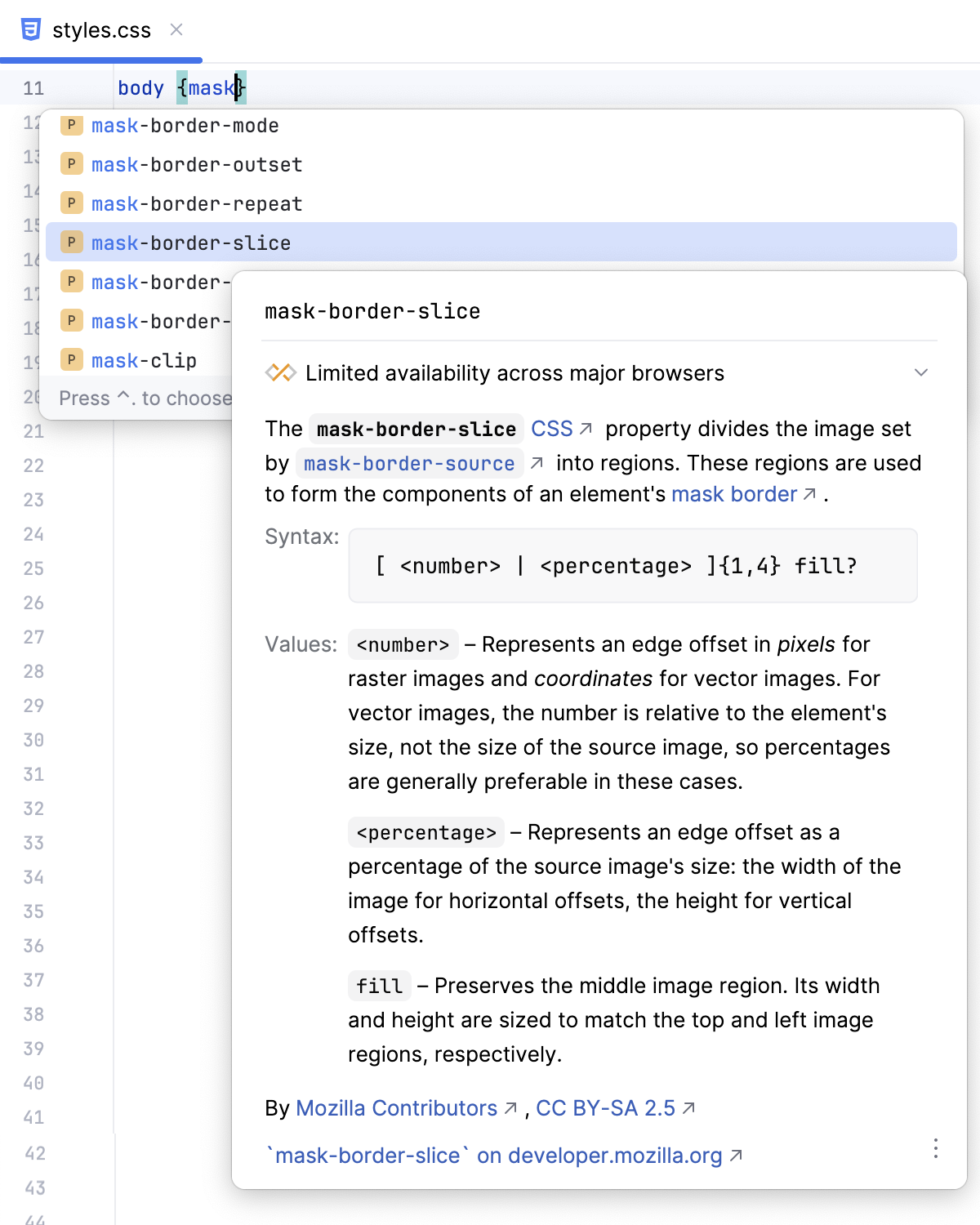This screenshot has height=1225, width=980.
Task: Open mask-border-slice on developer.mozilla.org
Action: point(494,1156)
